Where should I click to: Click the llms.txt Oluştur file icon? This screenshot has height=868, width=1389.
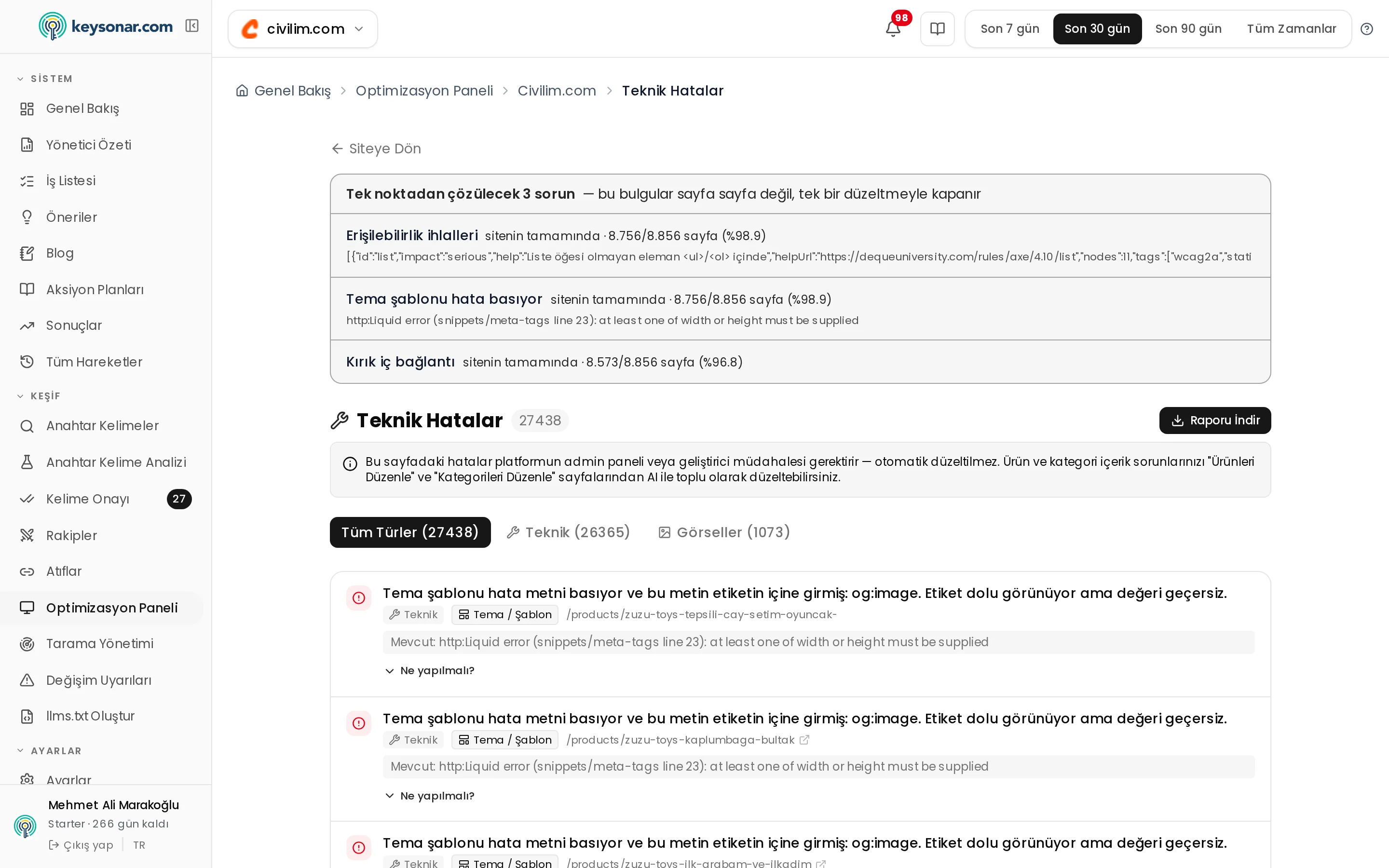[x=27, y=716]
